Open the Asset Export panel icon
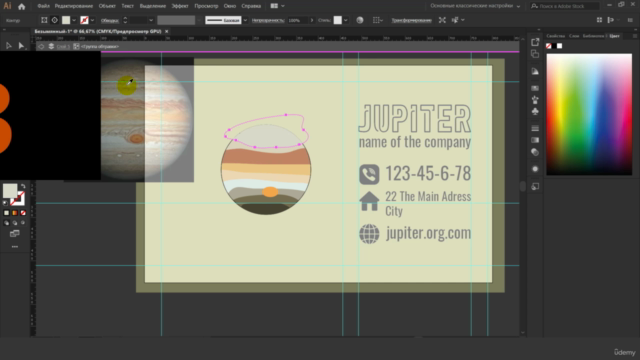 pyautogui.click(x=535, y=42)
